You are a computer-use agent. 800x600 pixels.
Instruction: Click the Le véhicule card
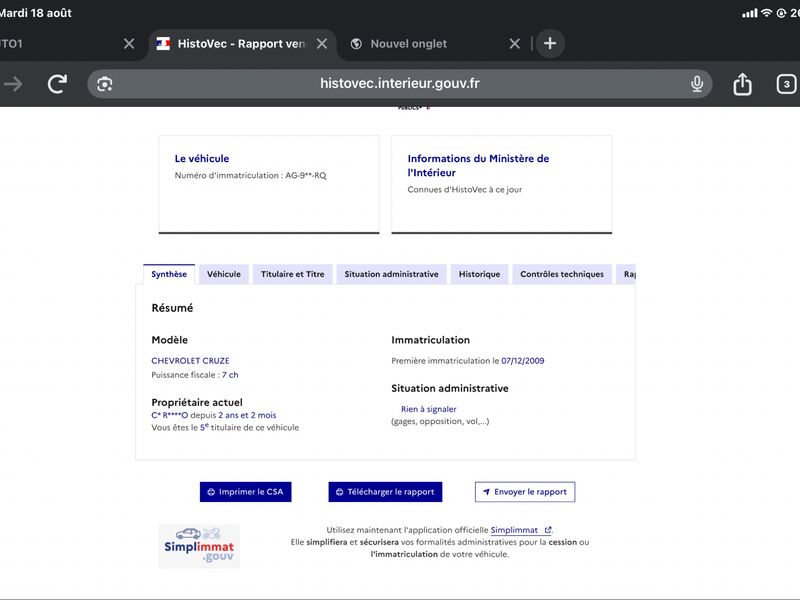(x=269, y=184)
